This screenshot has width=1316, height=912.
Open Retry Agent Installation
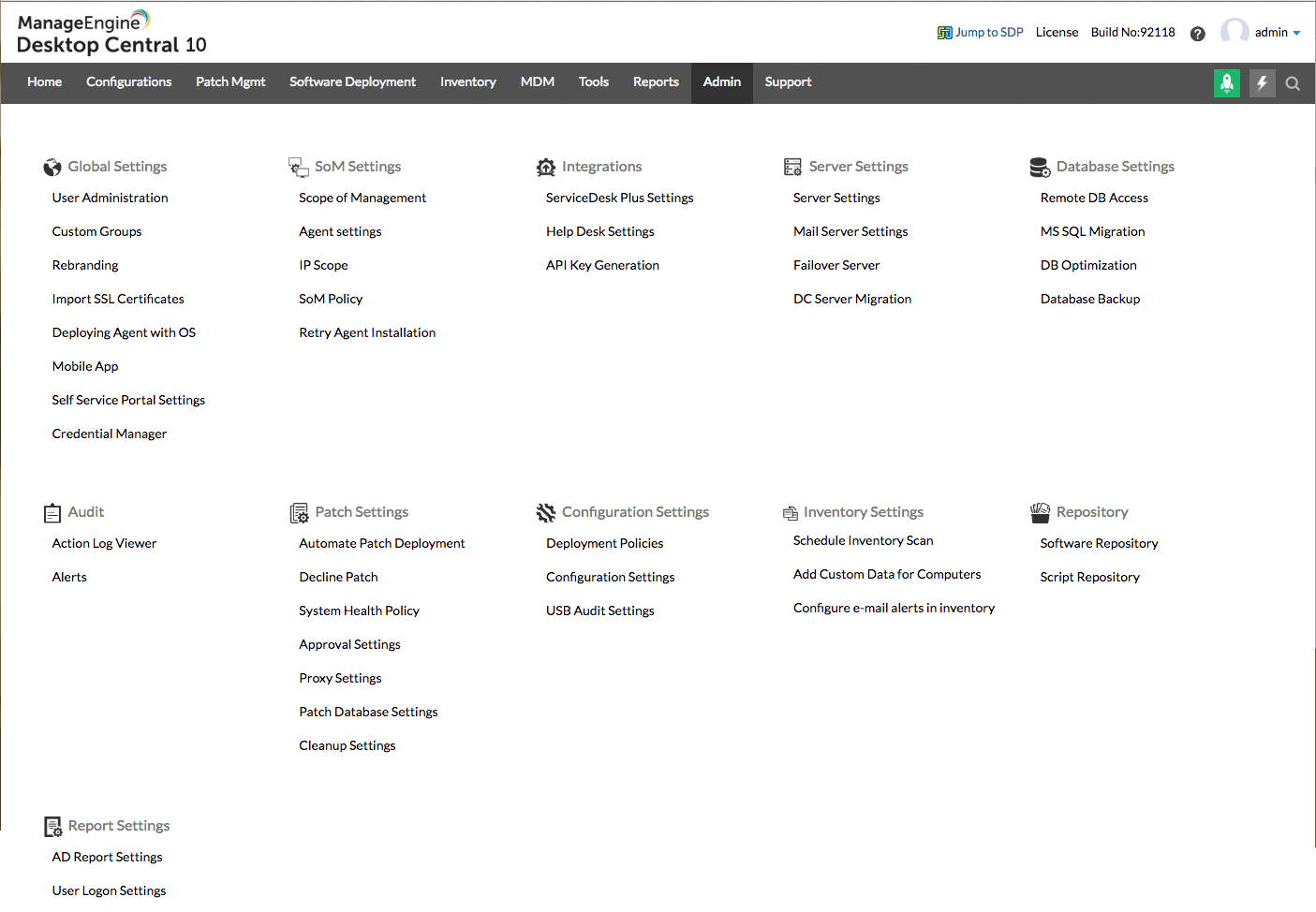click(x=367, y=333)
